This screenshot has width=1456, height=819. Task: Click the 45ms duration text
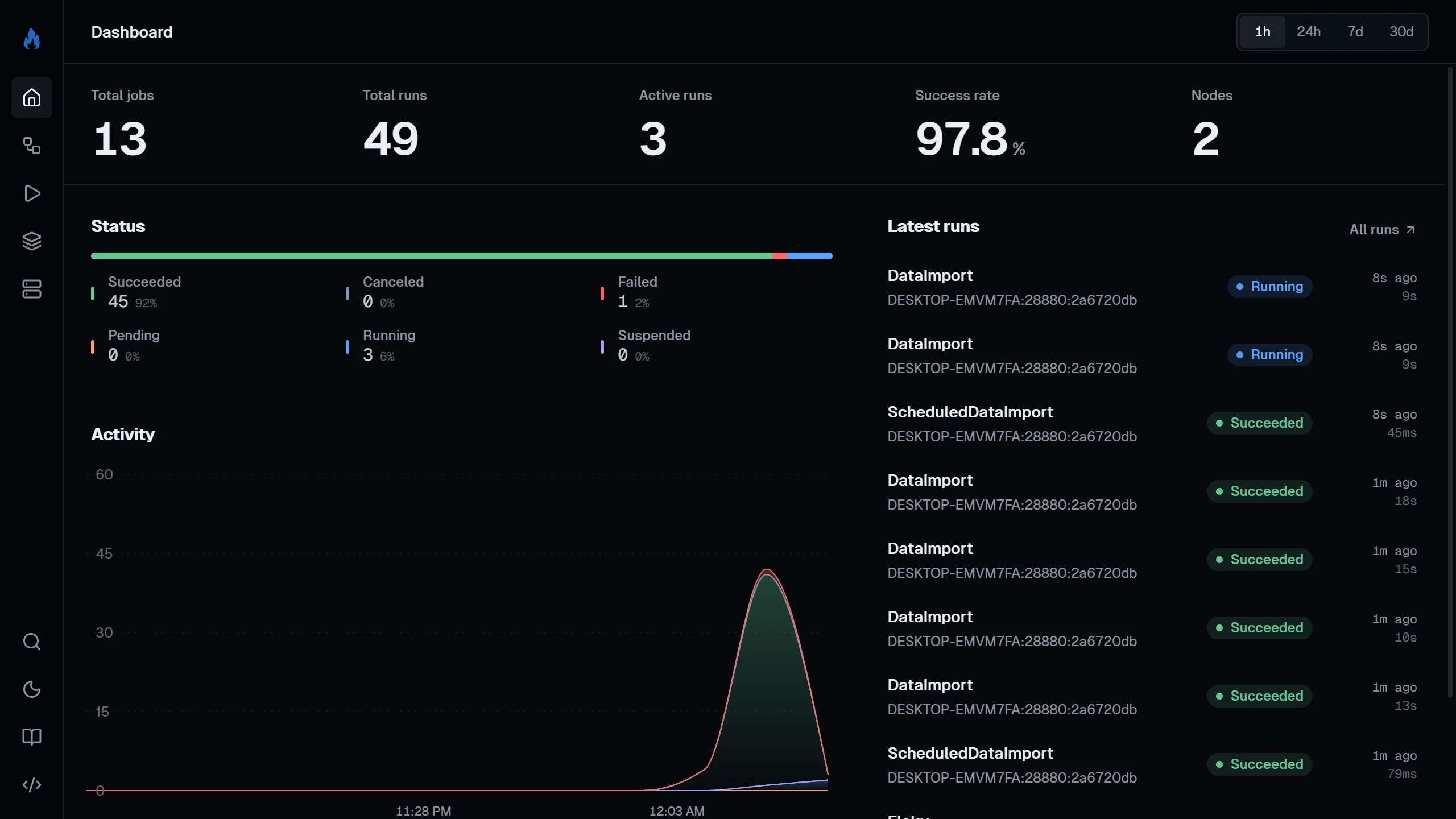tap(1402, 433)
